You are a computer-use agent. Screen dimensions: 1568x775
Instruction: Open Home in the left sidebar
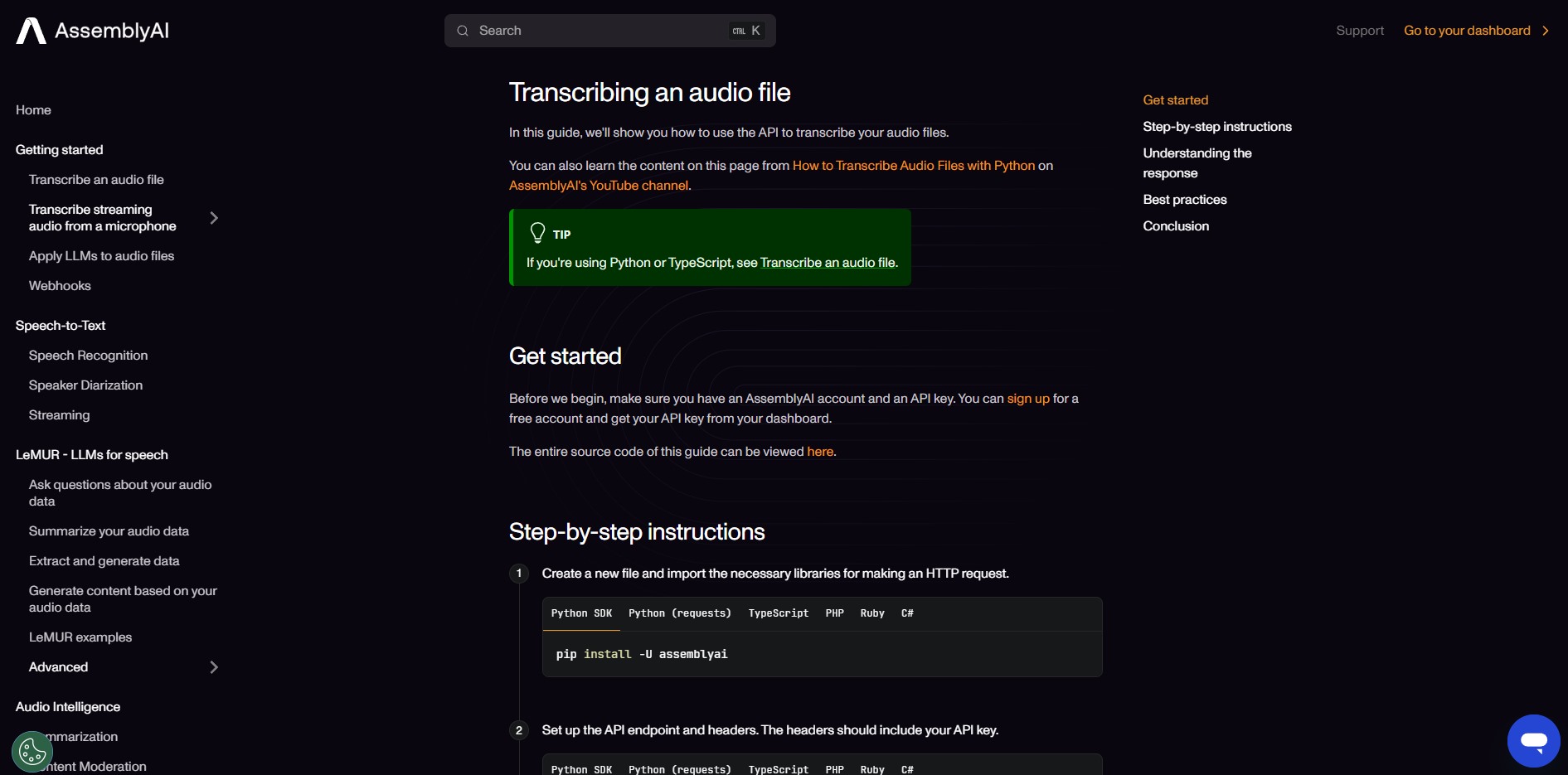tap(33, 110)
